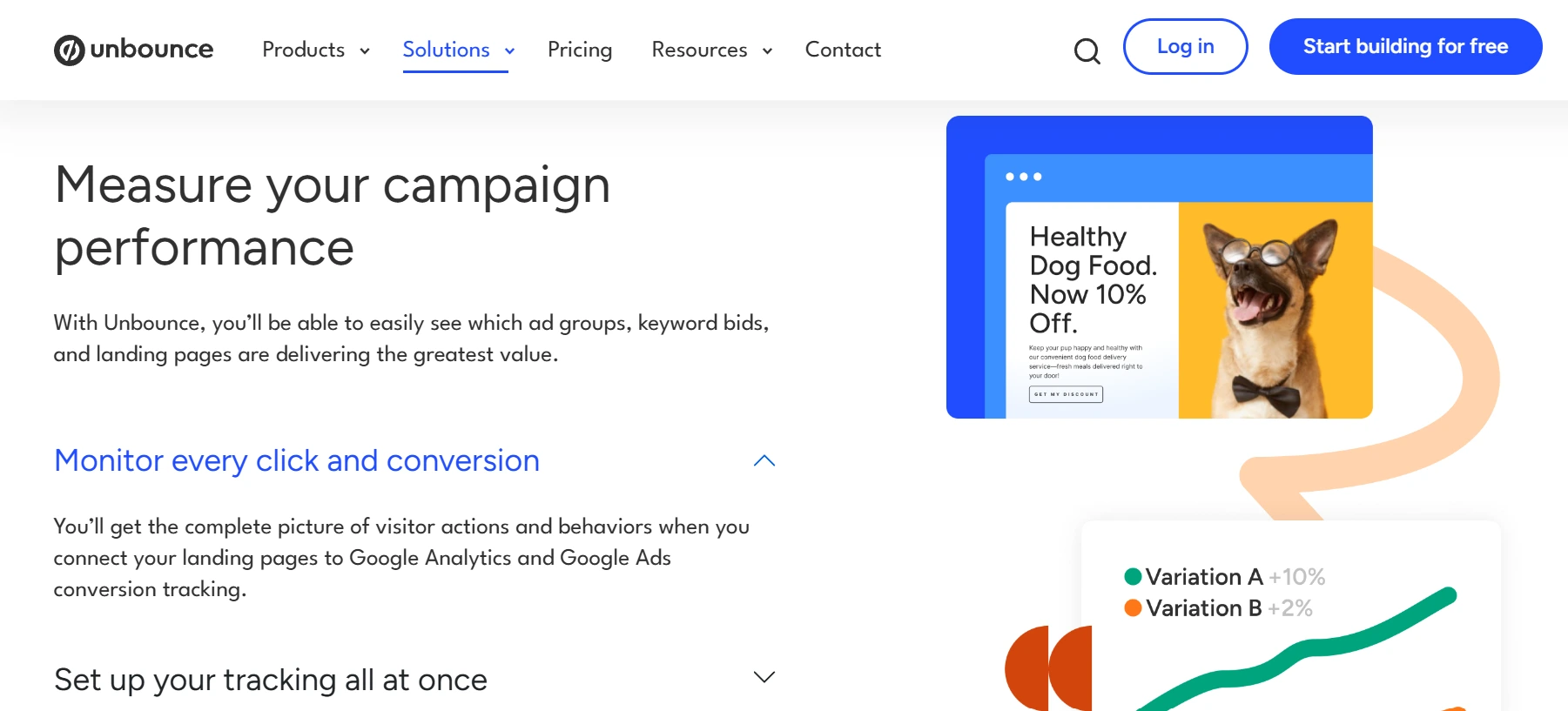Click the Unbounce logo

(x=133, y=50)
